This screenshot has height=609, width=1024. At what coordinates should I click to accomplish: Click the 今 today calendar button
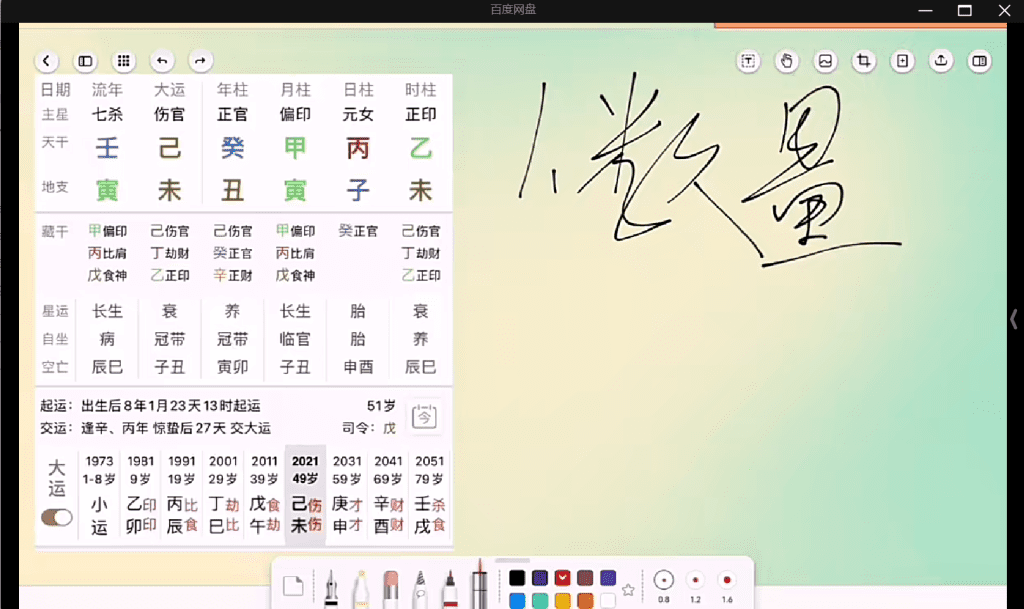(425, 416)
